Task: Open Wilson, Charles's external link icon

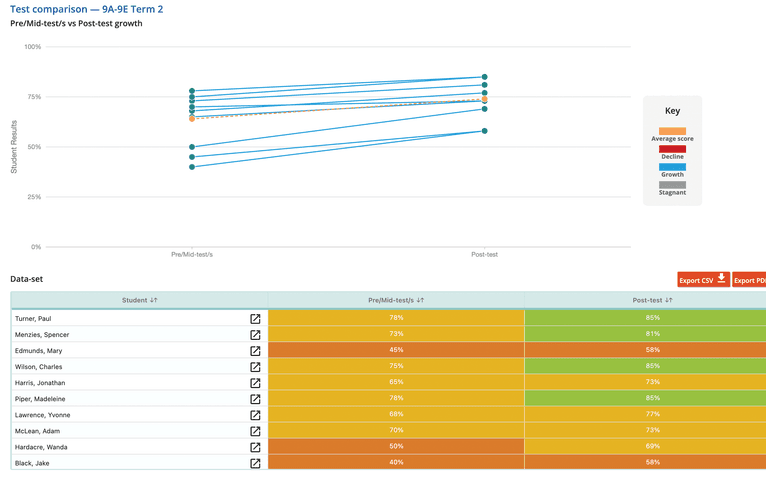Action: point(255,367)
